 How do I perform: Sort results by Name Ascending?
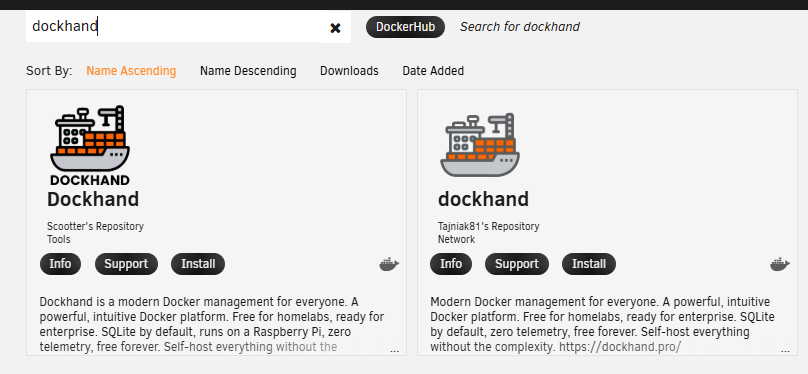[x=131, y=71]
